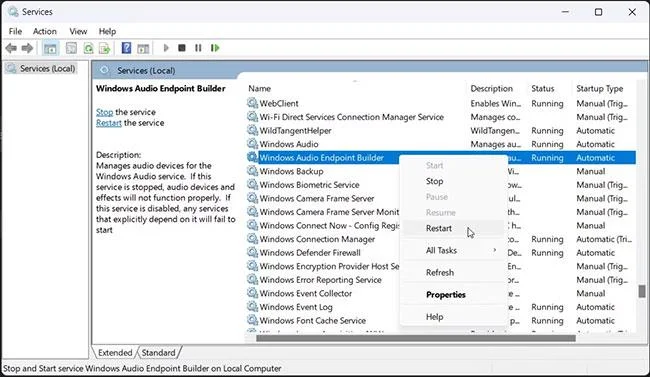Select the Wi-Fi Direct Services Connection Manager Service row
Image resolution: width=650 pixels, height=377 pixels.
(x=441, y=117)
